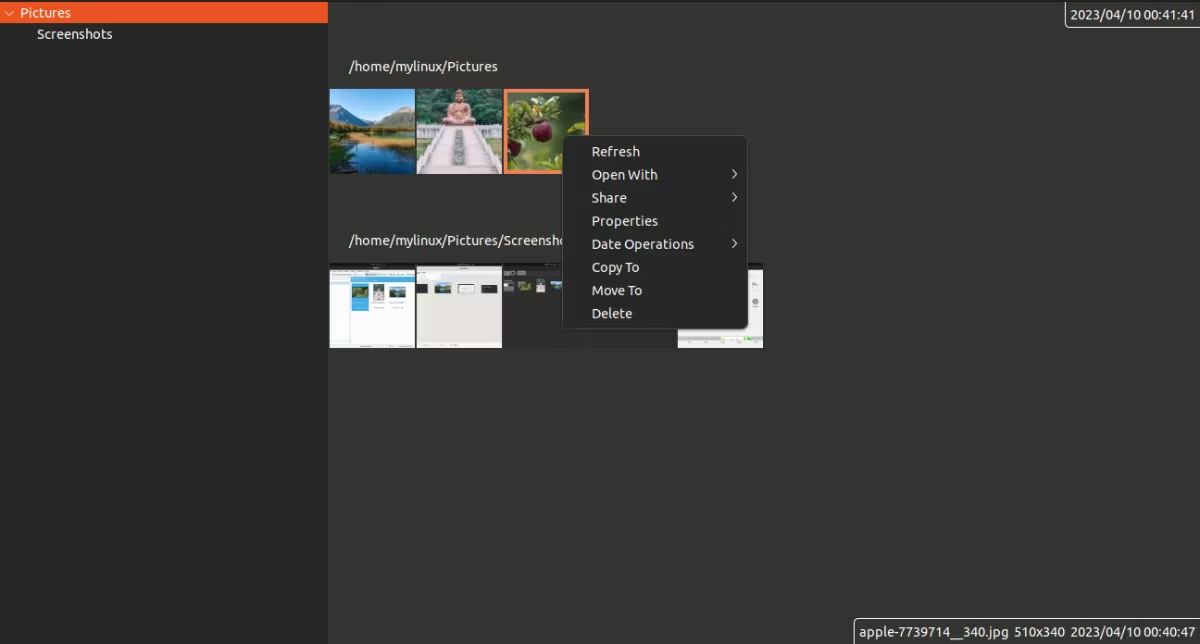Open the Screenshots folder in tree

pos(74,34)
